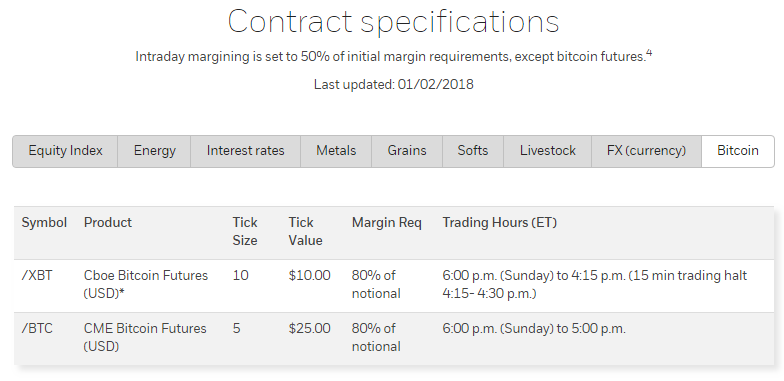Select Cboe Bitcoin Futures product name

146,284
